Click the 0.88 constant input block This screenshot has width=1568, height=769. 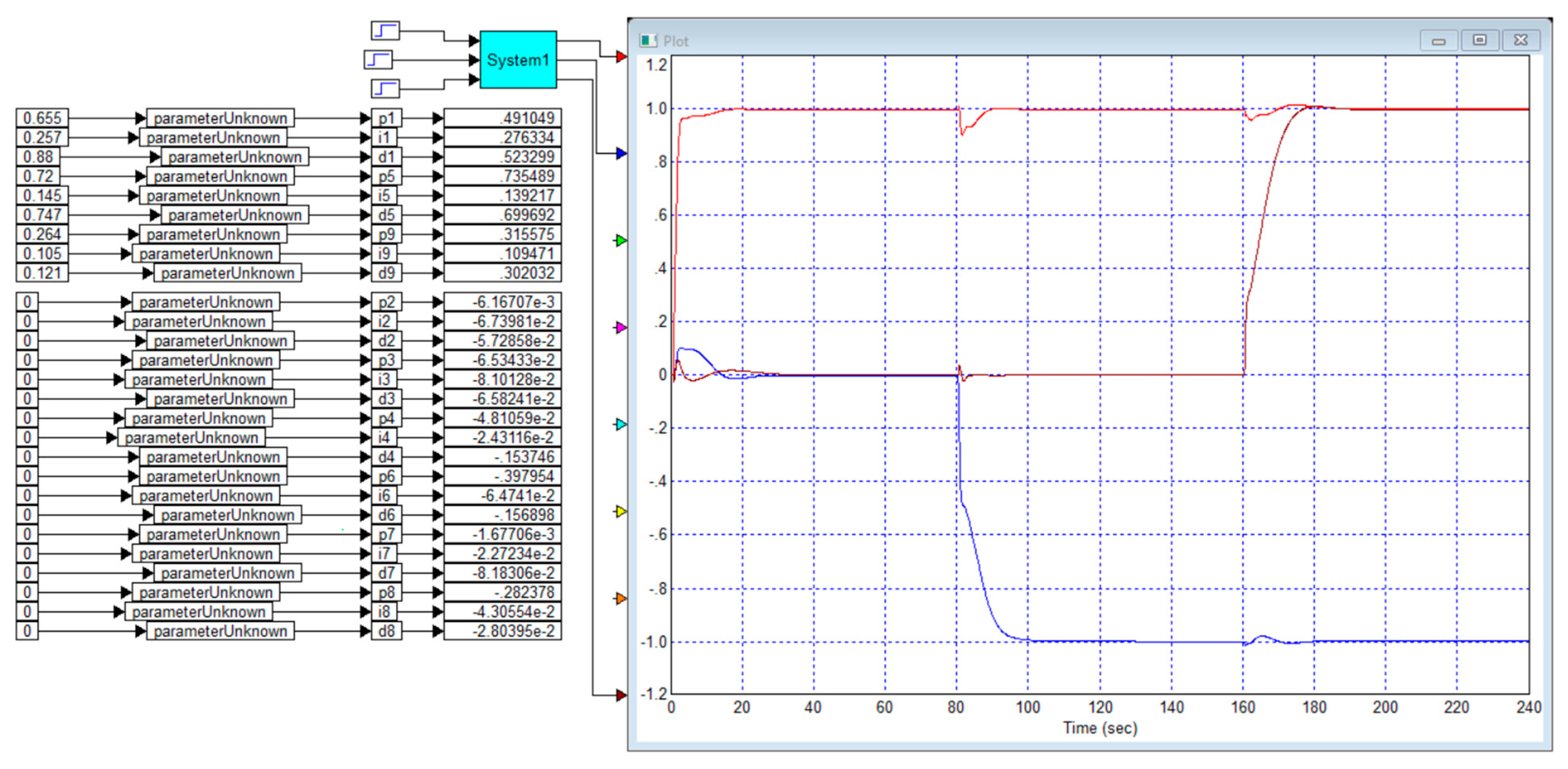pos(38,157)
